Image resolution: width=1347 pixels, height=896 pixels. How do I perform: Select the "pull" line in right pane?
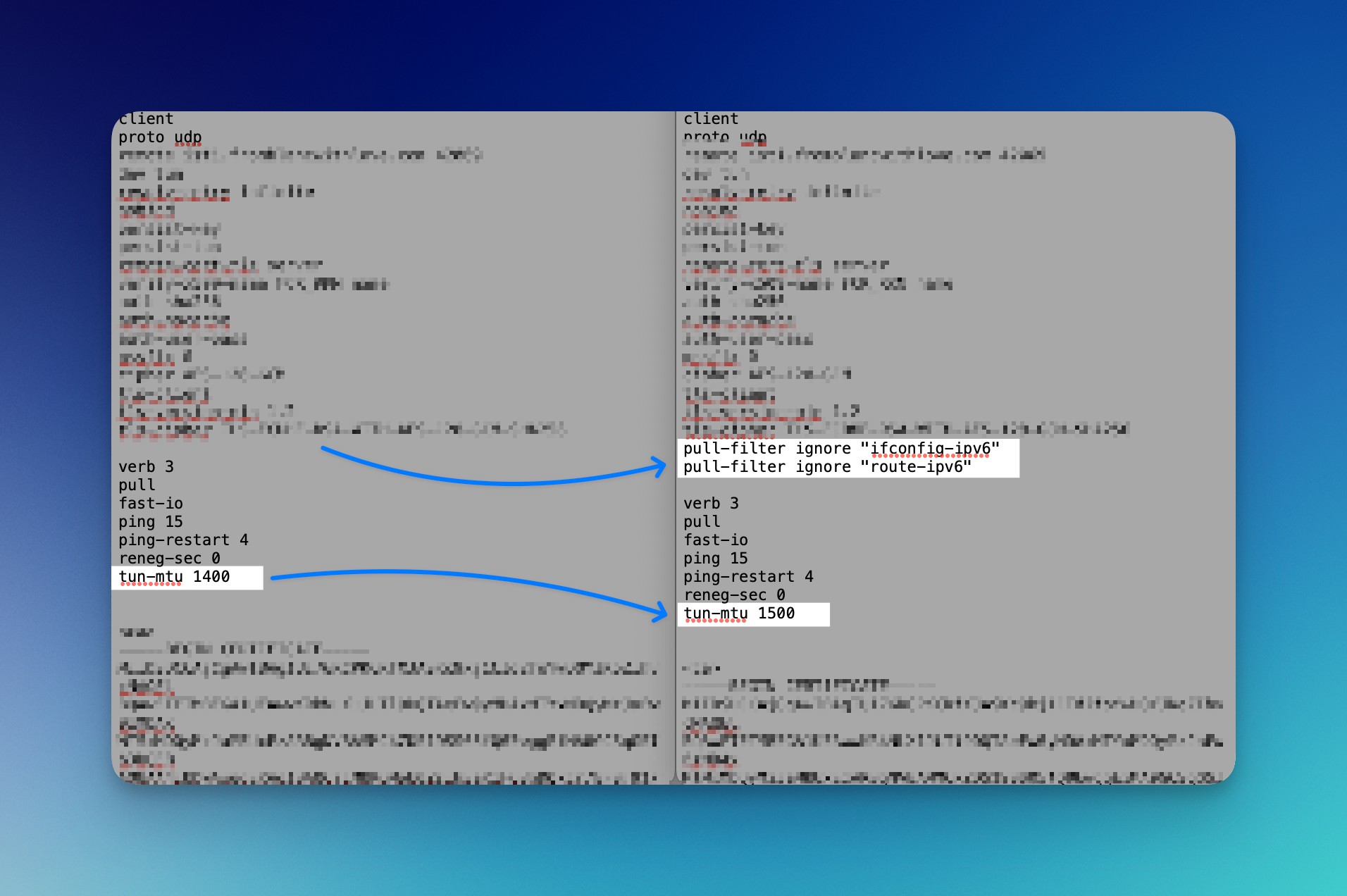pos(702,522)
